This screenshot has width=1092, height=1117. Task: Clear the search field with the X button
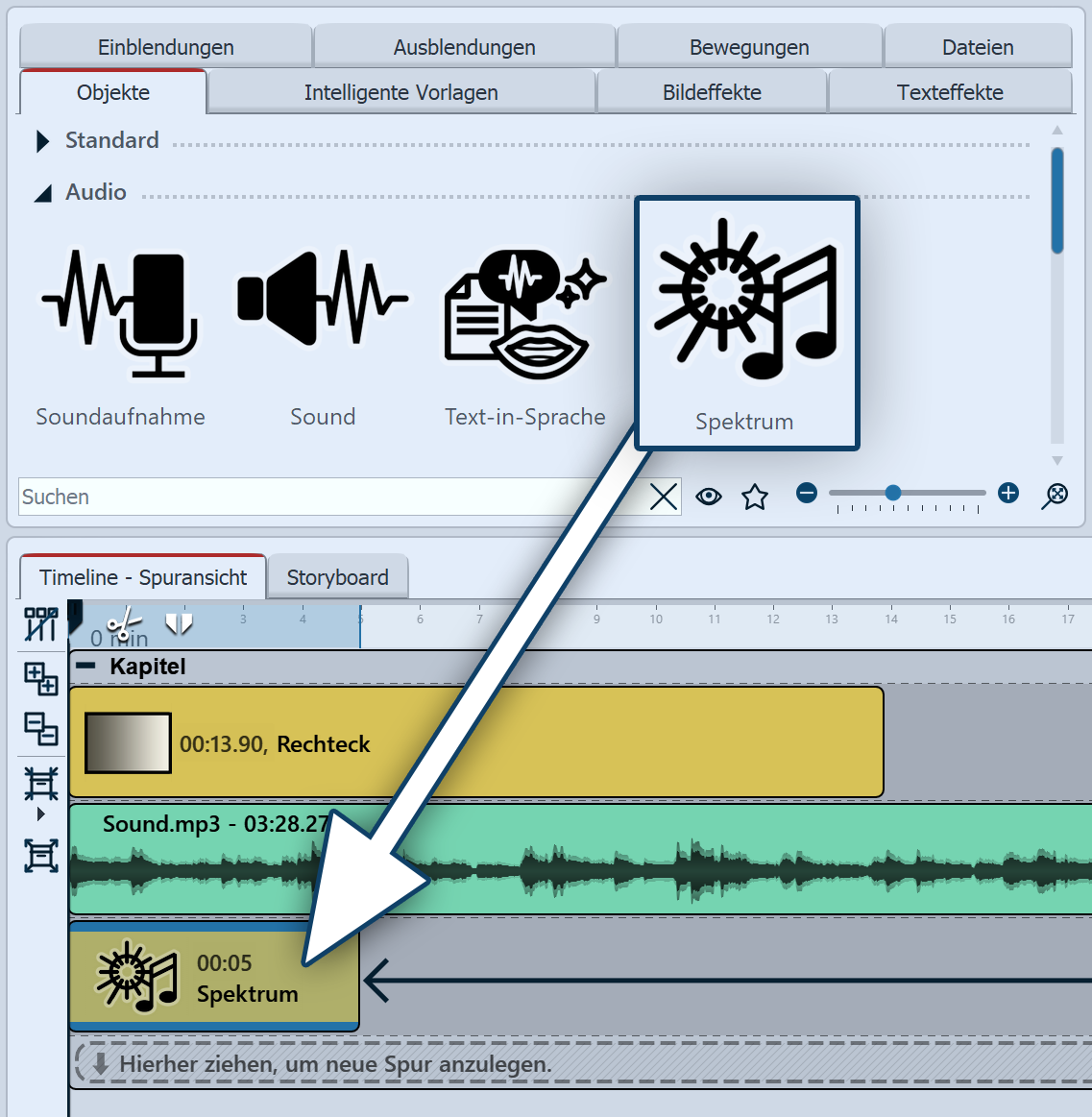click(x=664, y=497)
